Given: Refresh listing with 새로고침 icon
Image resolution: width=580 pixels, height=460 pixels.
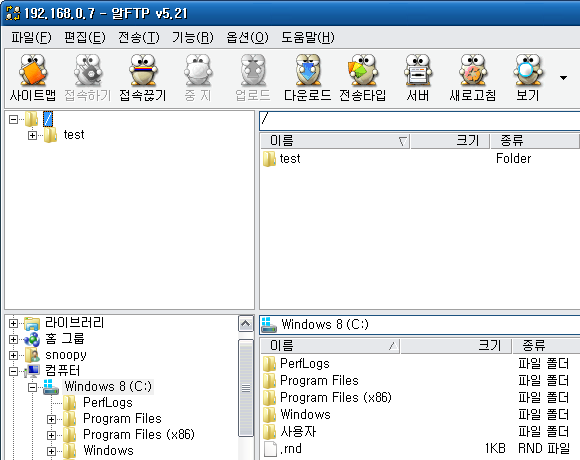Looking at the screenshot, I should tap(473, 78).
